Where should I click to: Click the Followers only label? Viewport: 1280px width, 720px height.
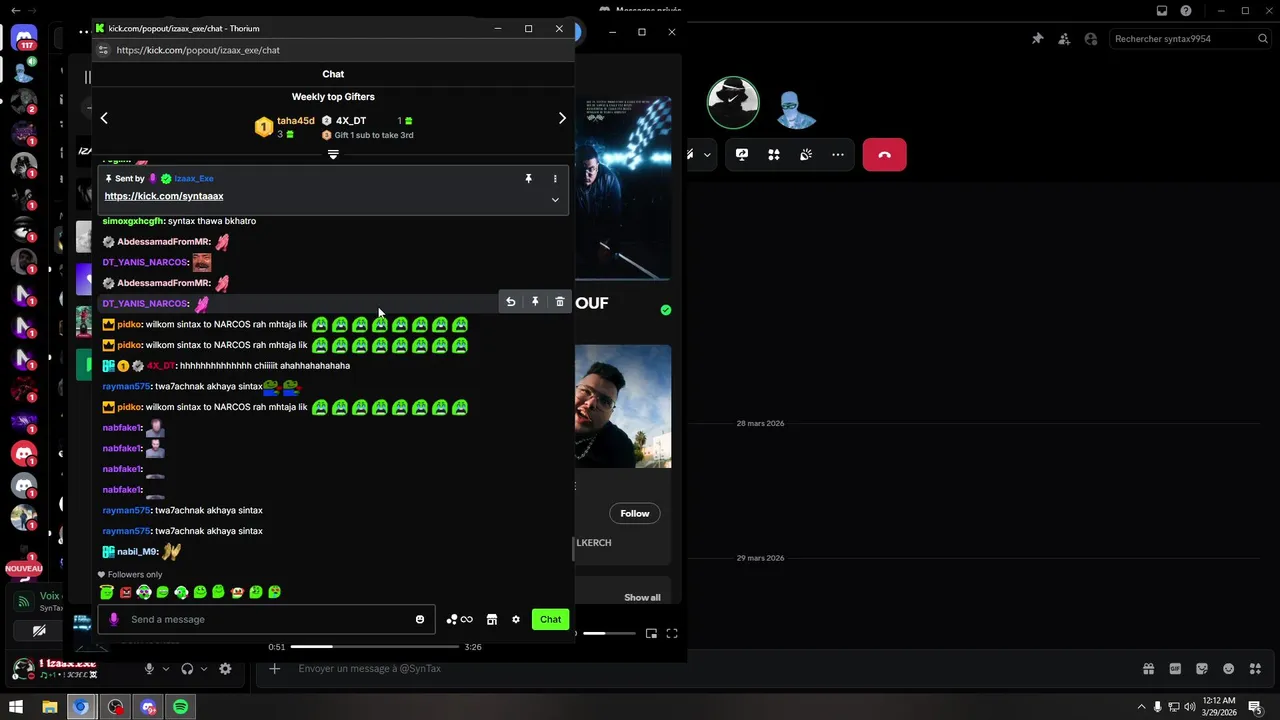tap(135, 575)
